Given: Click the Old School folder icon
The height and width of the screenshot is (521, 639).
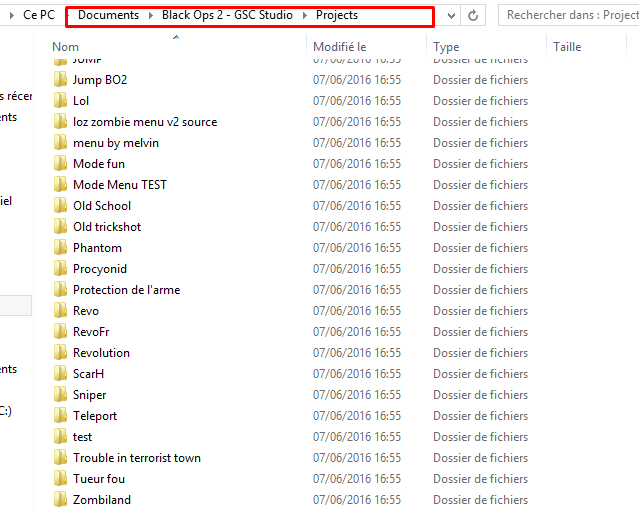Looking at the screenshot, I should (x=60, y=205).
